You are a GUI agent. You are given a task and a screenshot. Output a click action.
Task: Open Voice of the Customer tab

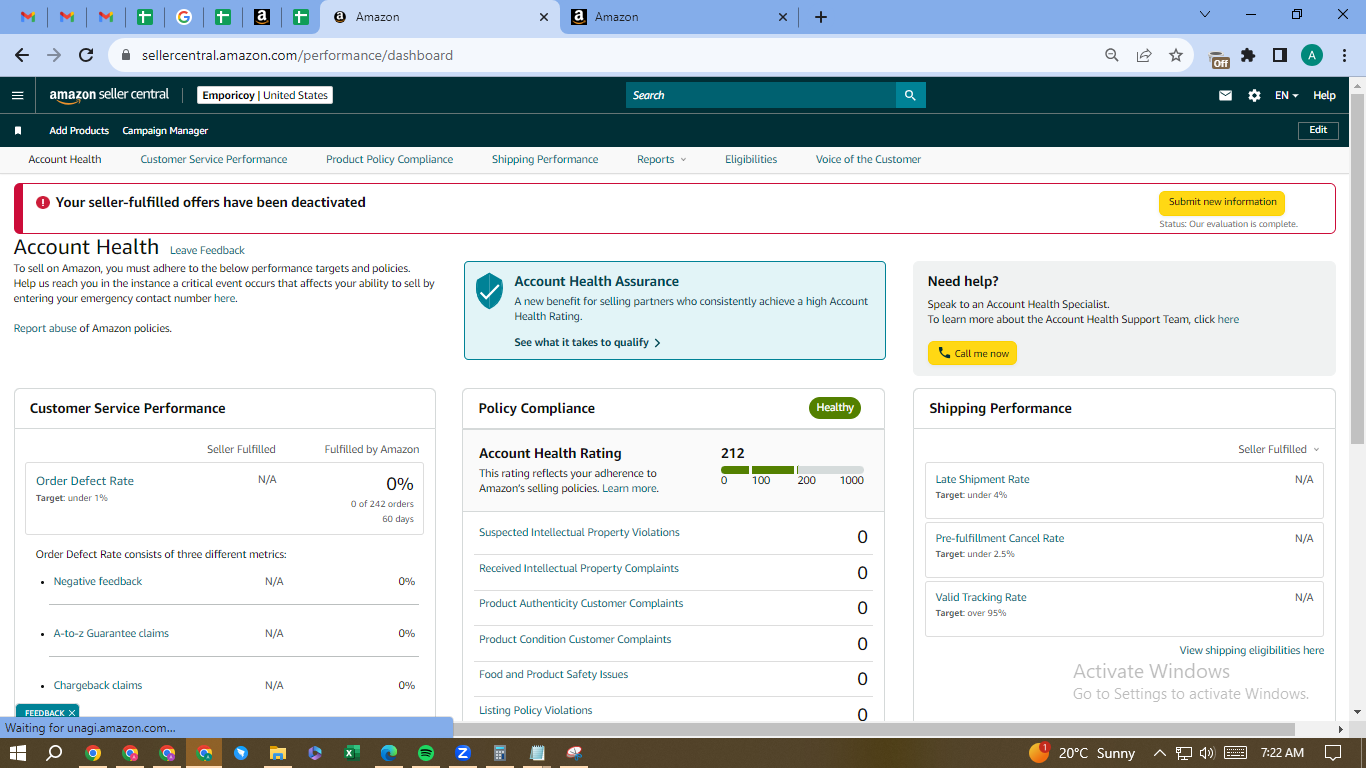coord(868,160)
